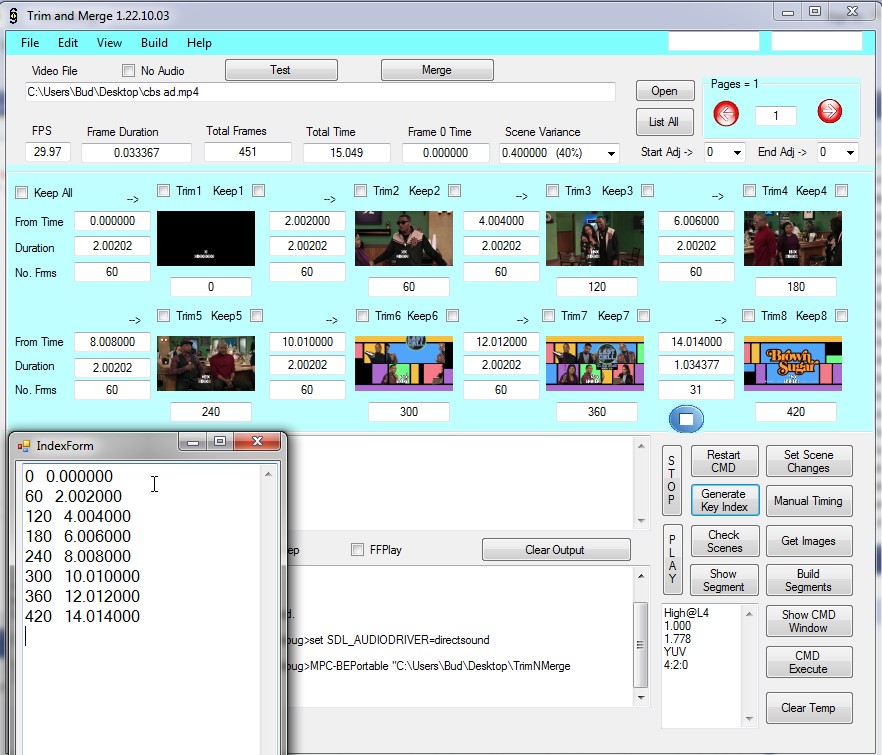882x755 pixels.
Task: Tick the Keep2 checkbox
Action: (454, 191)
